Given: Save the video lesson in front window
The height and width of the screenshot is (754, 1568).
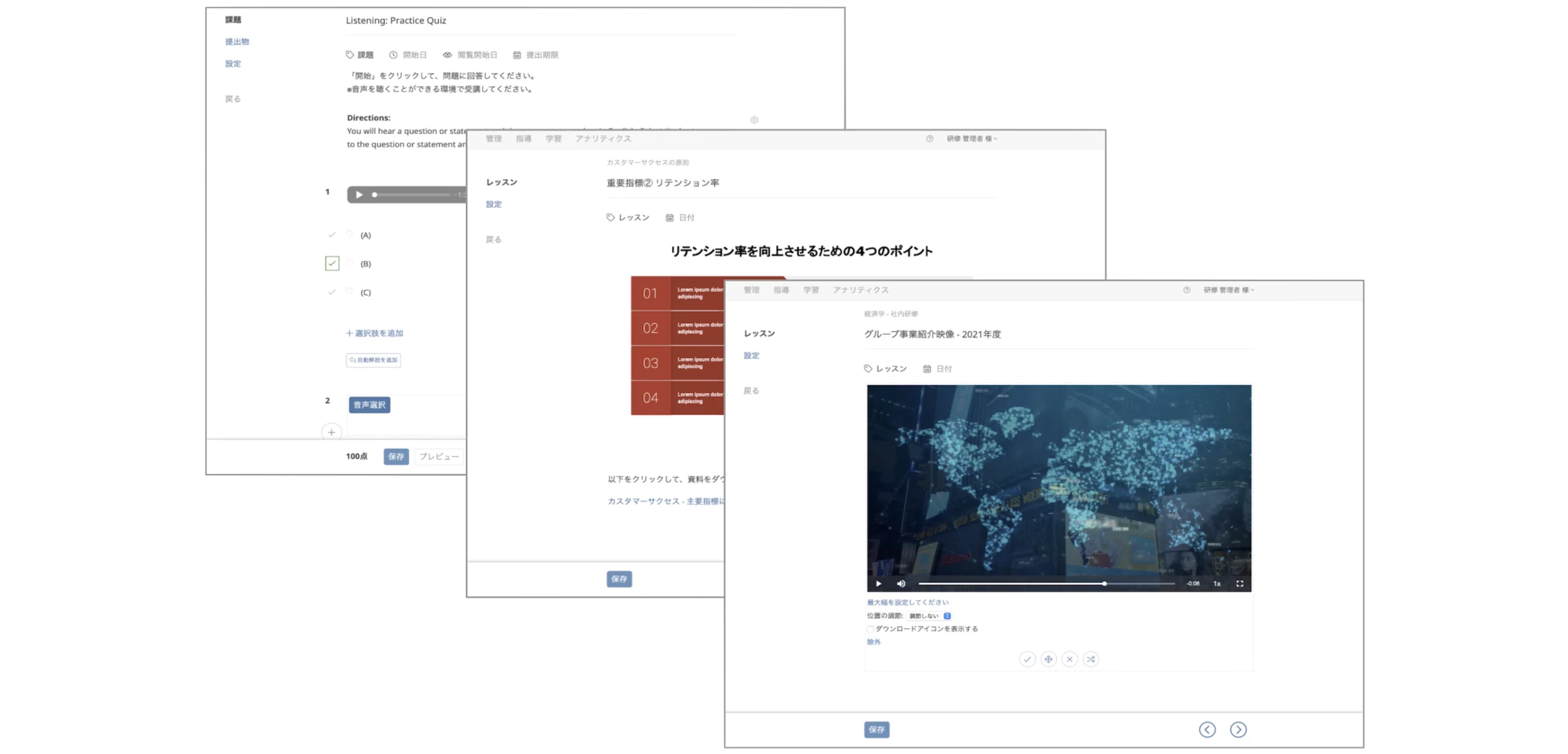Looking at the screenshot, I should (x=876, y=729).
